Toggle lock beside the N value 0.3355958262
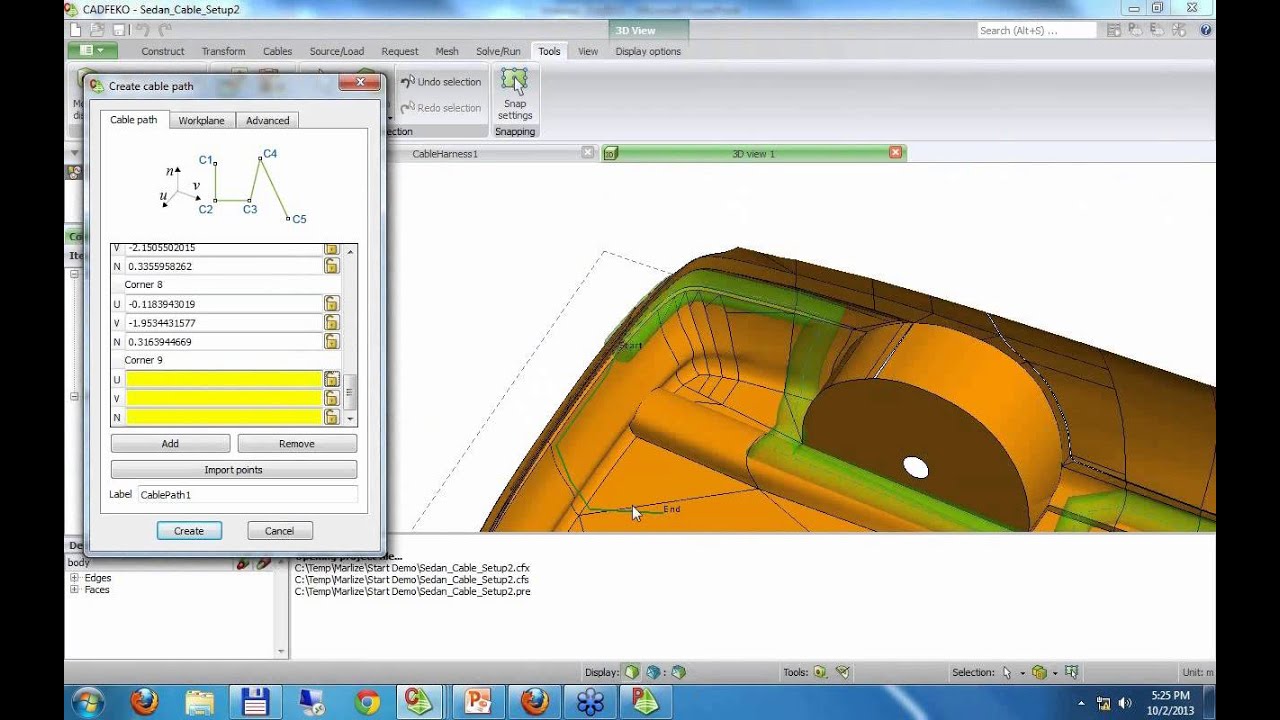Image resolution: width=1280 pixels, height=720 pixels. (x=331, y=267)
